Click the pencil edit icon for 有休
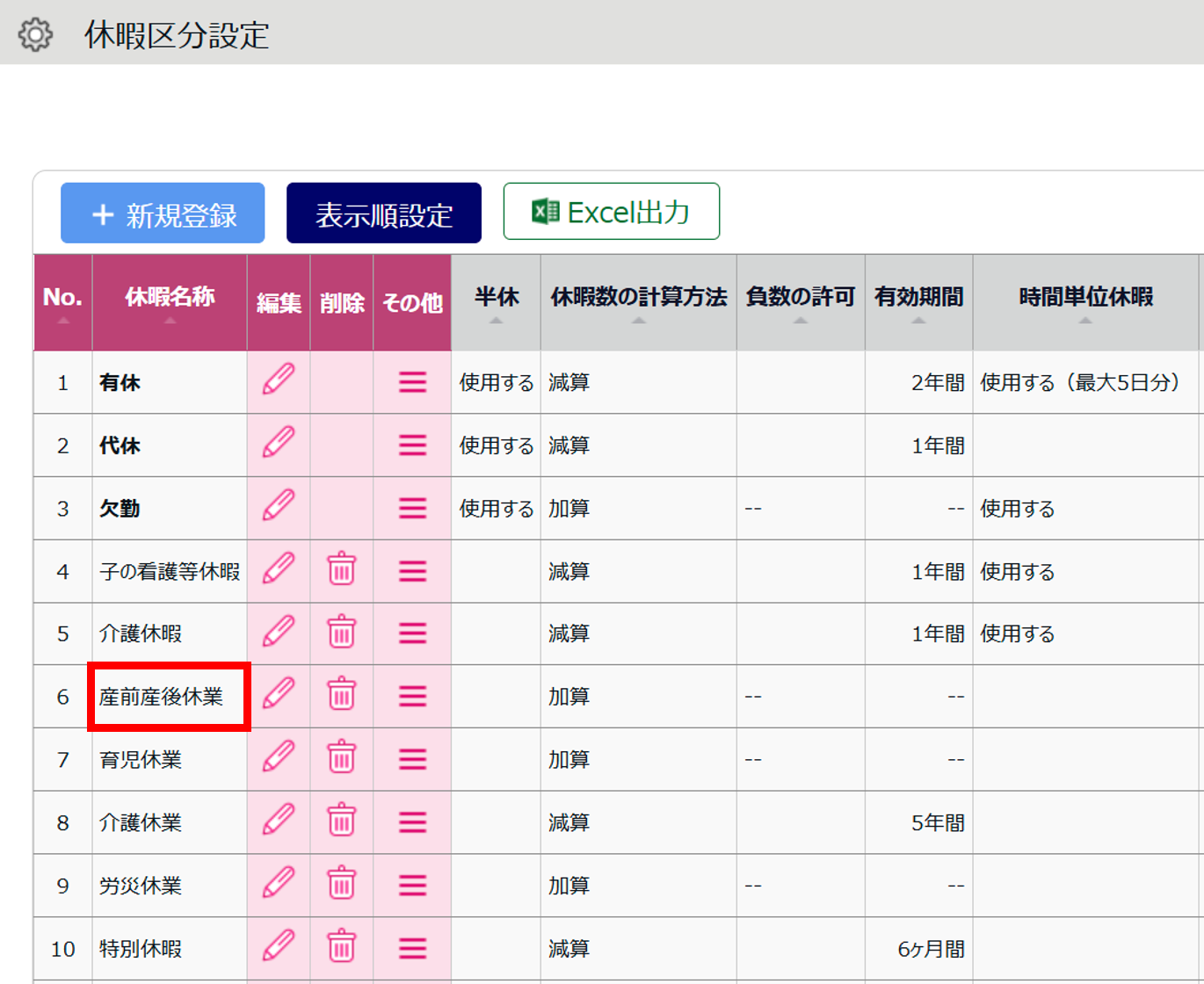The height and width of the screenshot is (984, 1204). pyautogui.click(x=279, y=381)
